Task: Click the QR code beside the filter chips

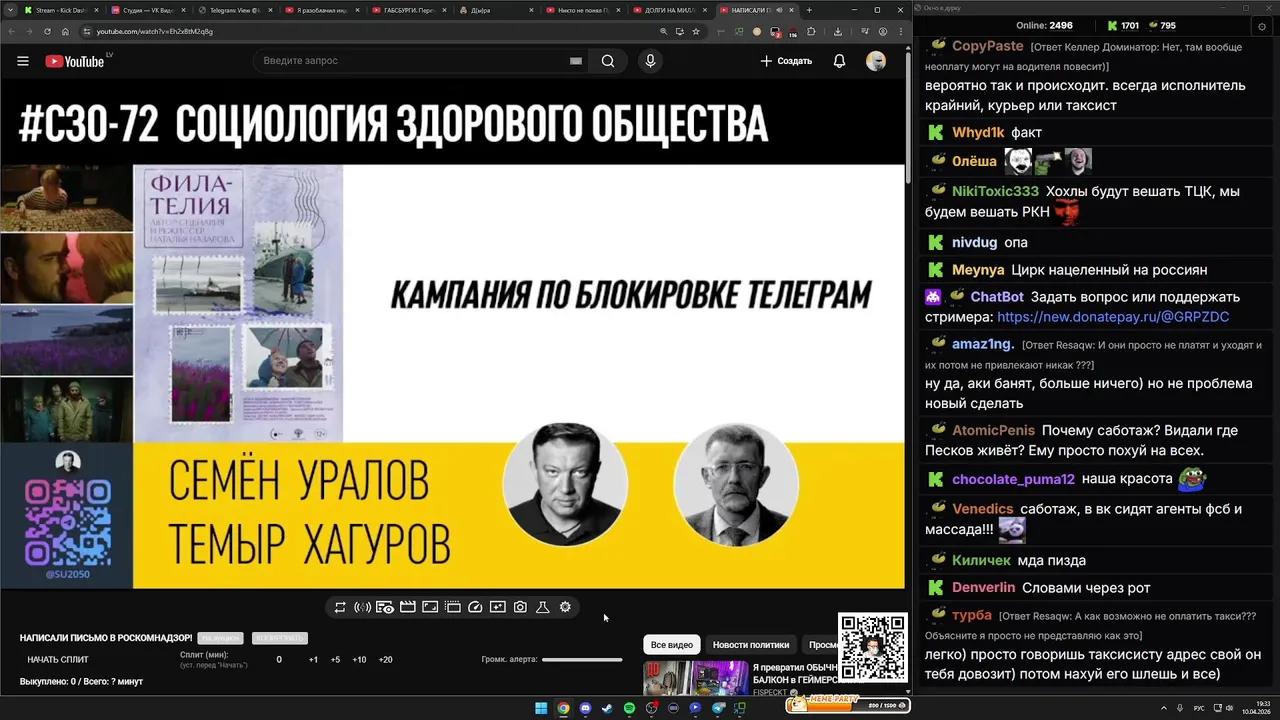Action: (872, 647)
